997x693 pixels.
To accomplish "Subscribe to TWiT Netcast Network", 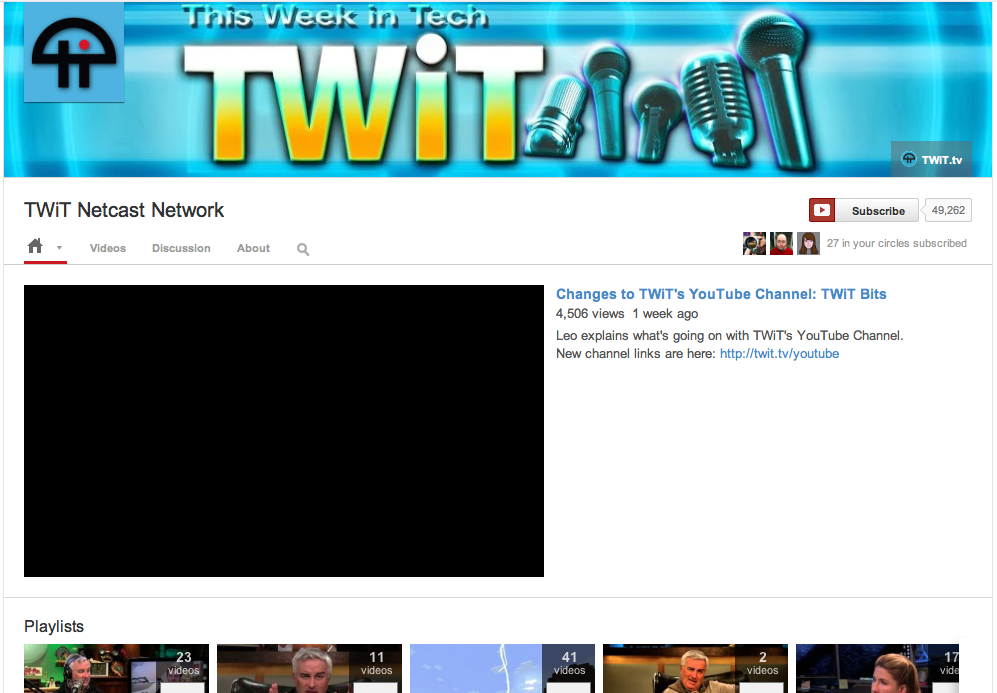I will (x=864, y=211).
